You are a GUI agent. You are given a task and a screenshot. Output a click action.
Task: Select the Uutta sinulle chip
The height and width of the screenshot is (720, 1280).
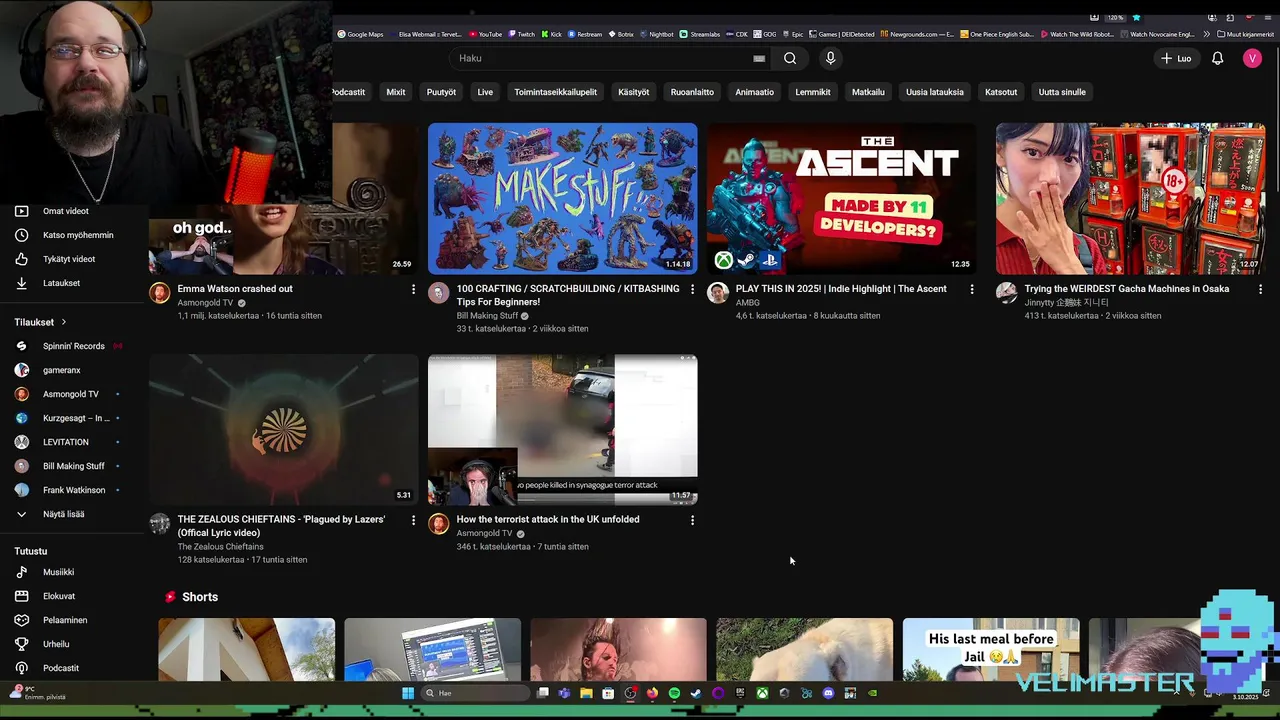click(x=1062, y=92)
